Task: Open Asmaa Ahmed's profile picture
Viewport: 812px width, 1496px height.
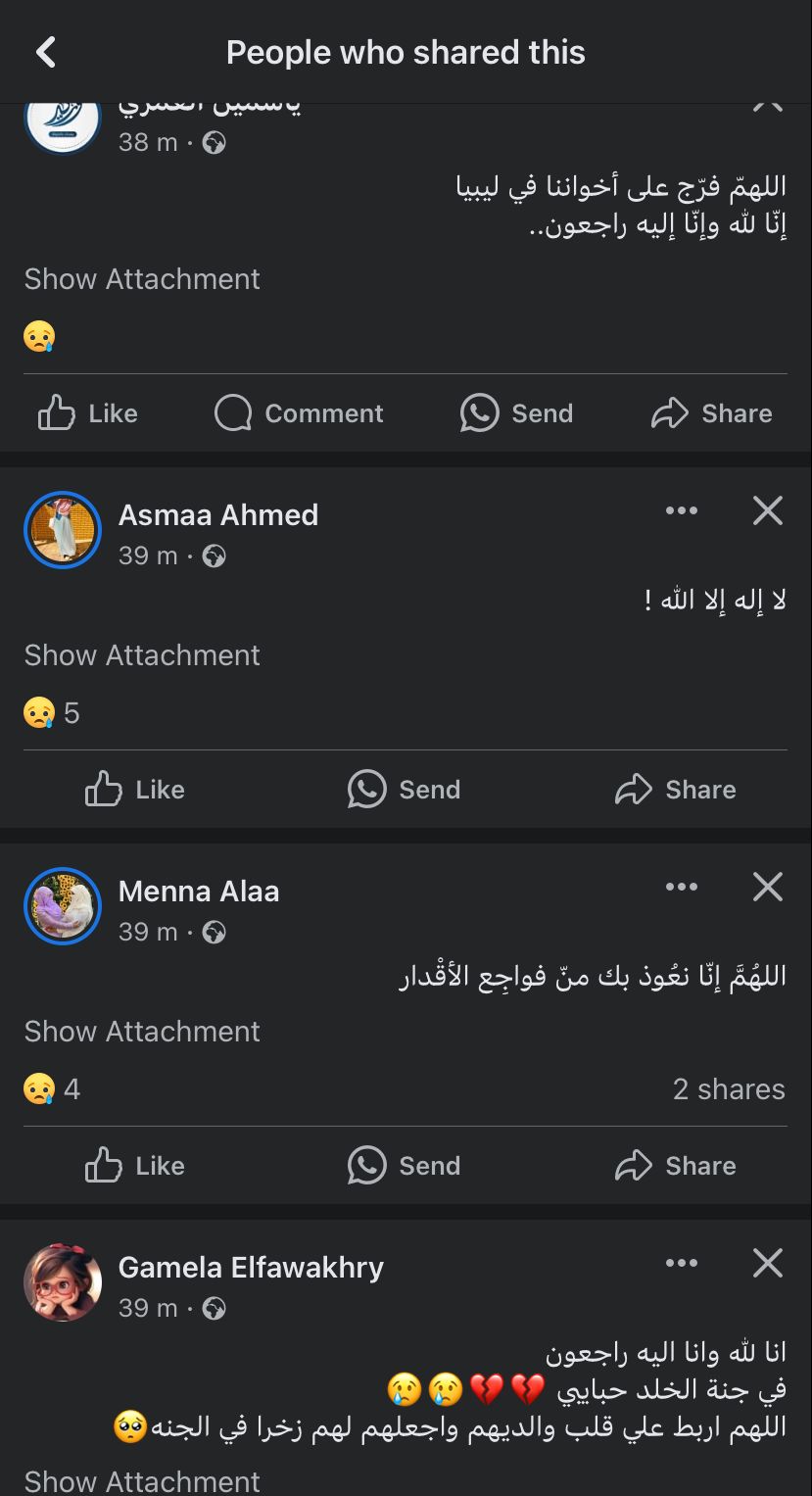Action: pyautogui.click(x=63, y=530)
